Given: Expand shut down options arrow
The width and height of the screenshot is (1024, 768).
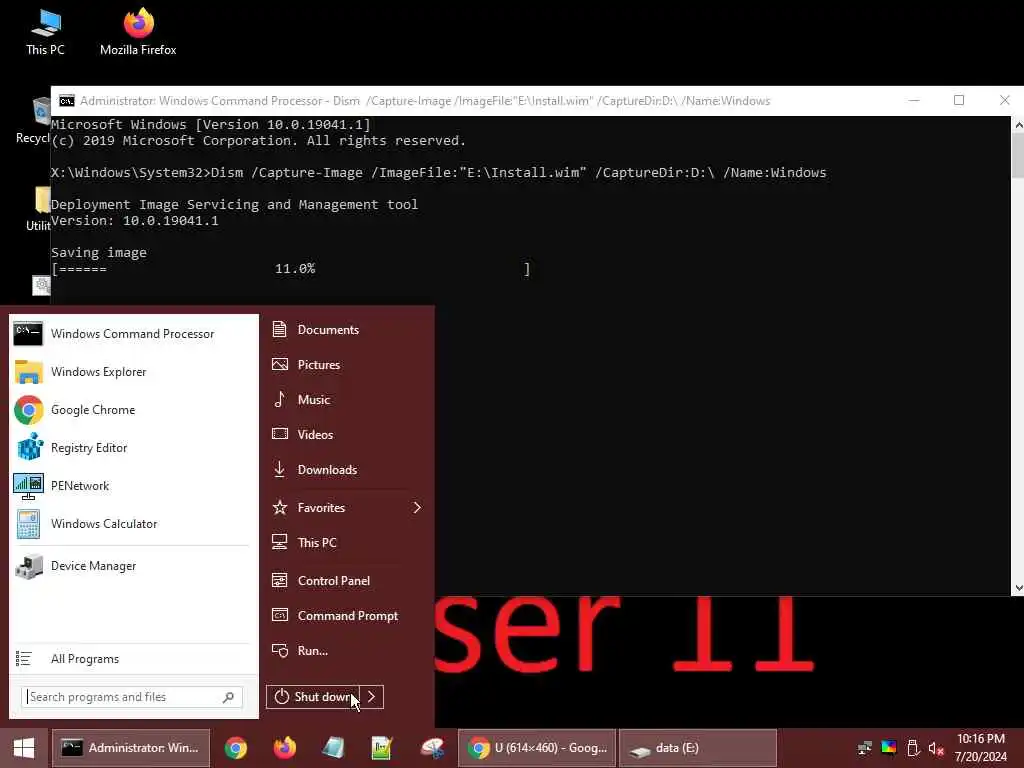Looking at the screenshot, I should tap(372, 697).
